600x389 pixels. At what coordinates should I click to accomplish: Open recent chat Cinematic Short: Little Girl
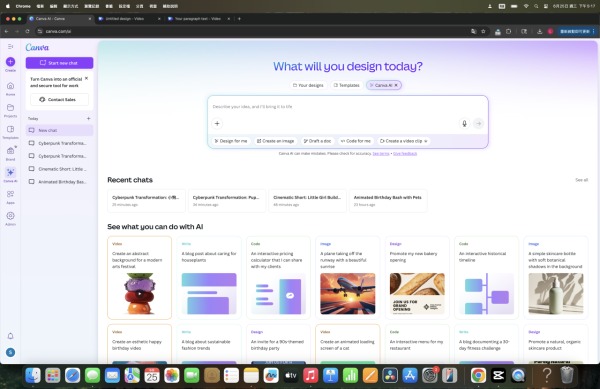(307, 201)
